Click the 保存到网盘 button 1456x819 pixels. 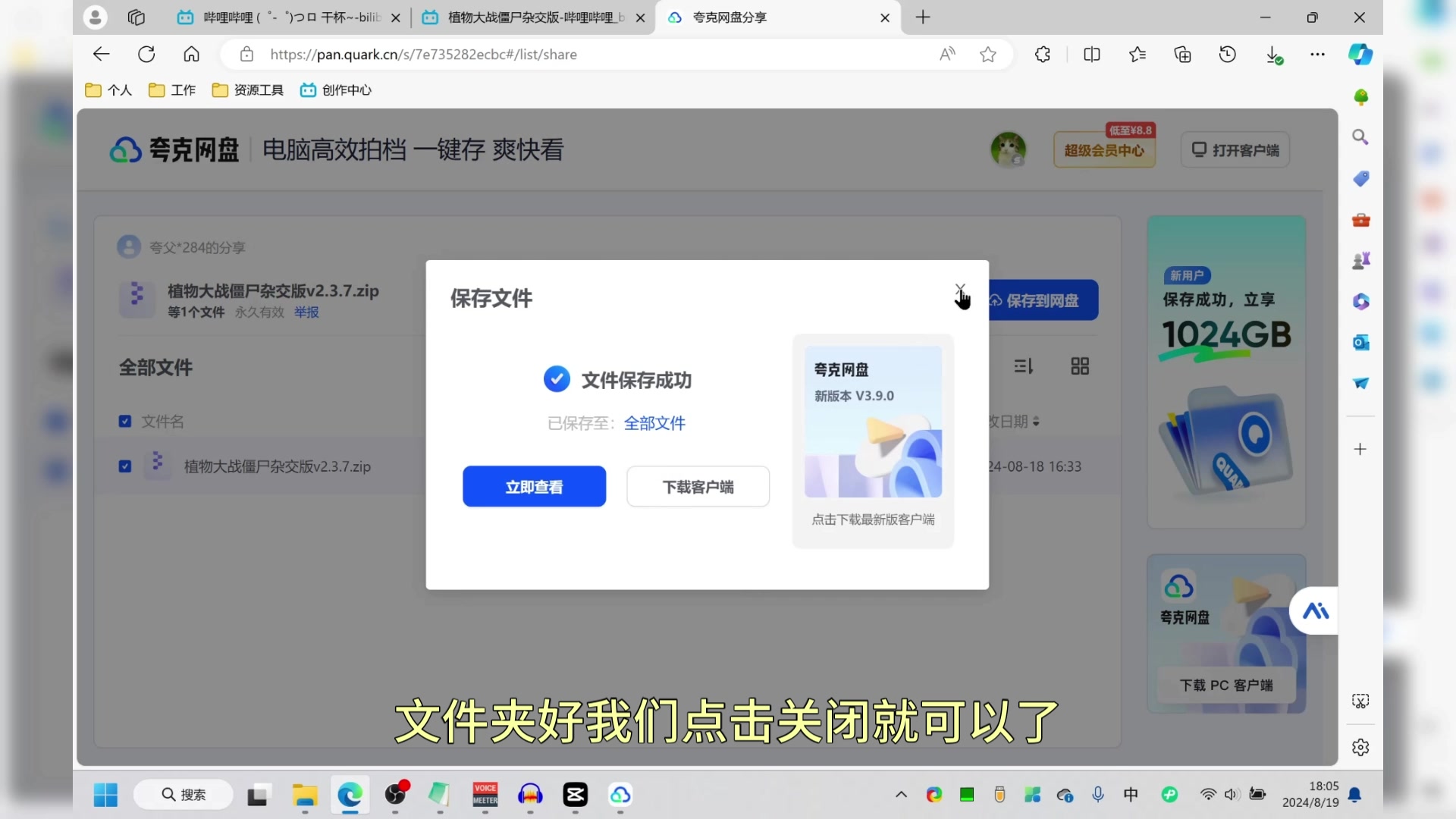point(1043,300)
